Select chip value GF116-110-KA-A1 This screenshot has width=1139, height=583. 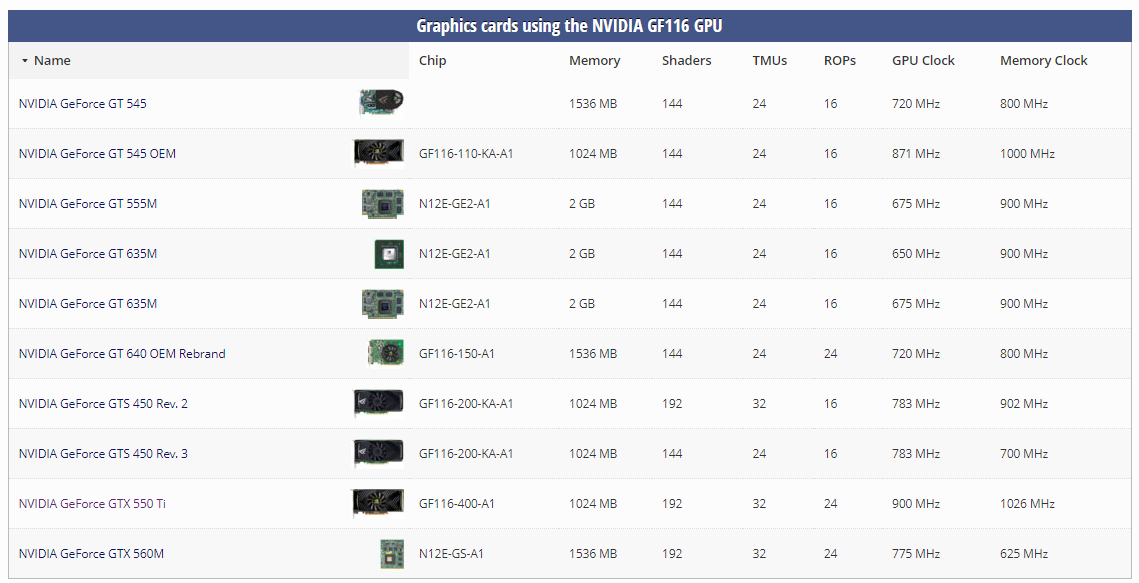pos(466,154)
